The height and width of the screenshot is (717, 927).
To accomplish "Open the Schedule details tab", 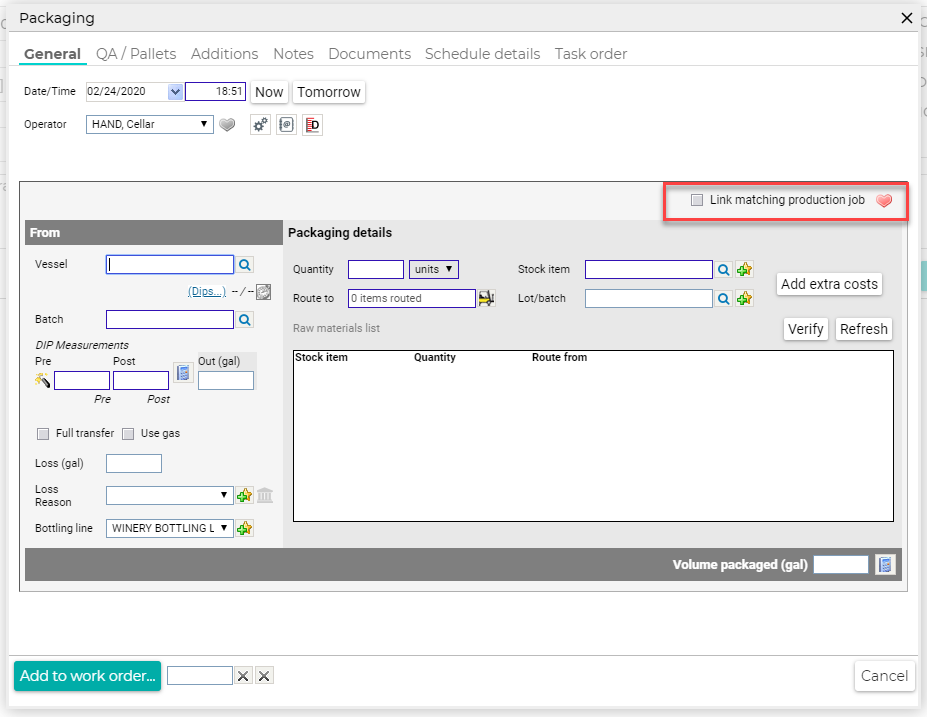I will pos(482,54).
